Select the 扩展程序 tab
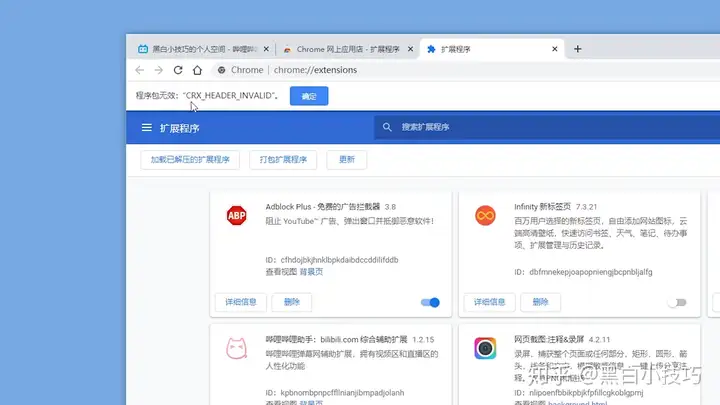 click(x=491, y=49)
